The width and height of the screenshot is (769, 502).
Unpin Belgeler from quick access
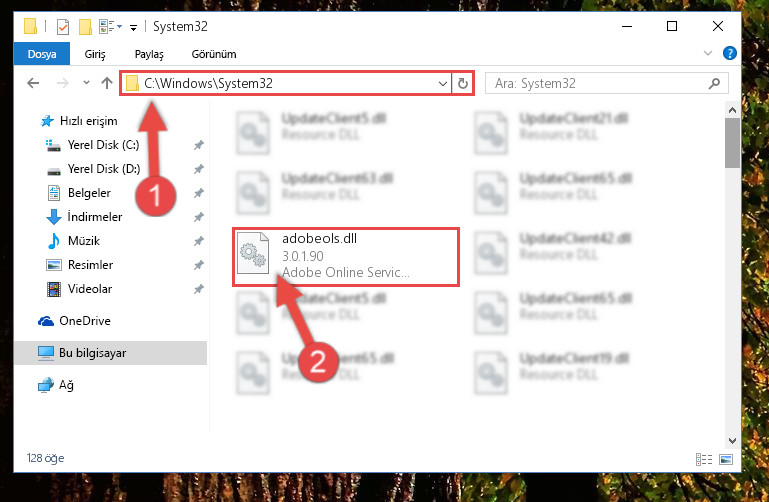198,193
